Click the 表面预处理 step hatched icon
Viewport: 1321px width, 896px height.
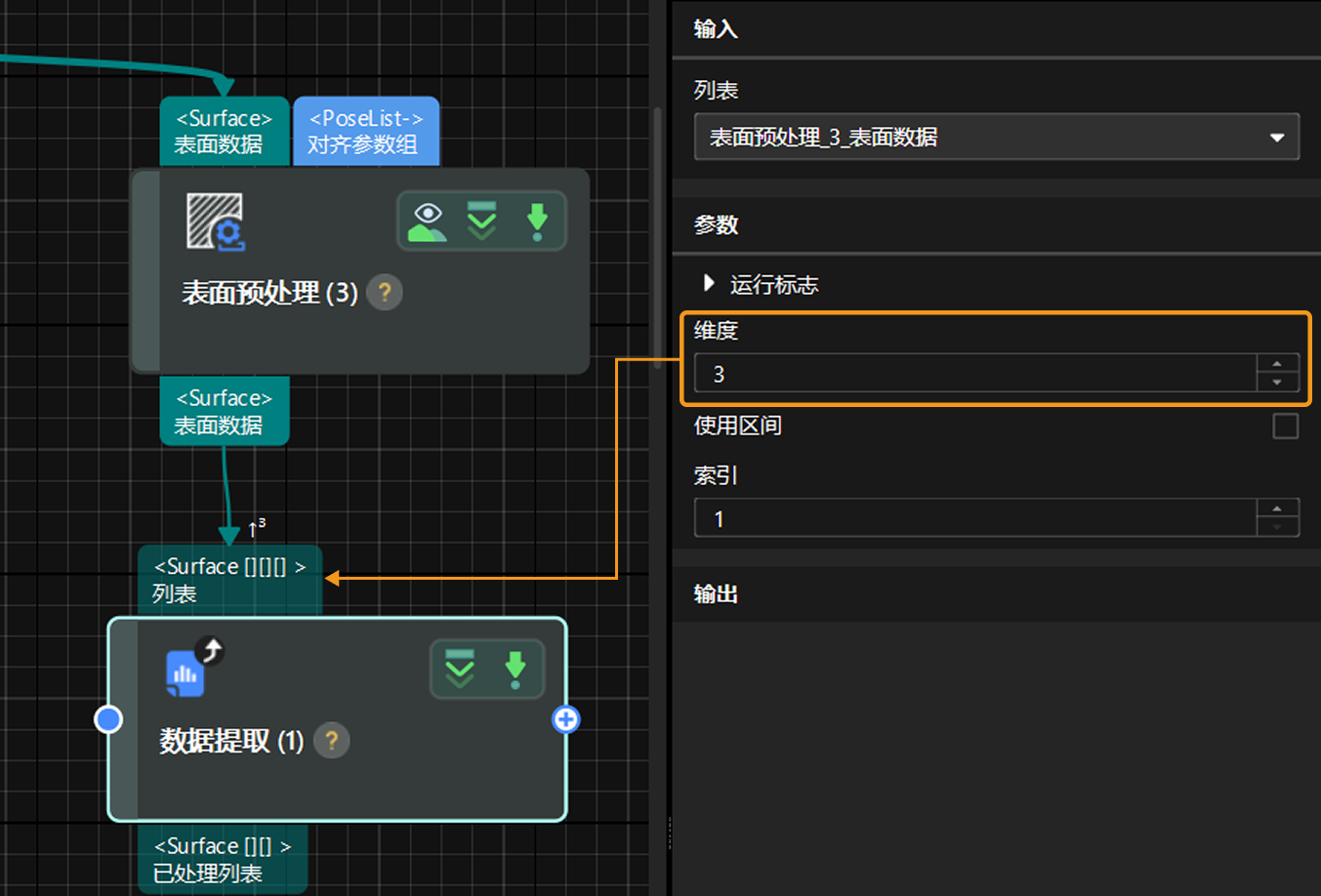tap(215, 222)
